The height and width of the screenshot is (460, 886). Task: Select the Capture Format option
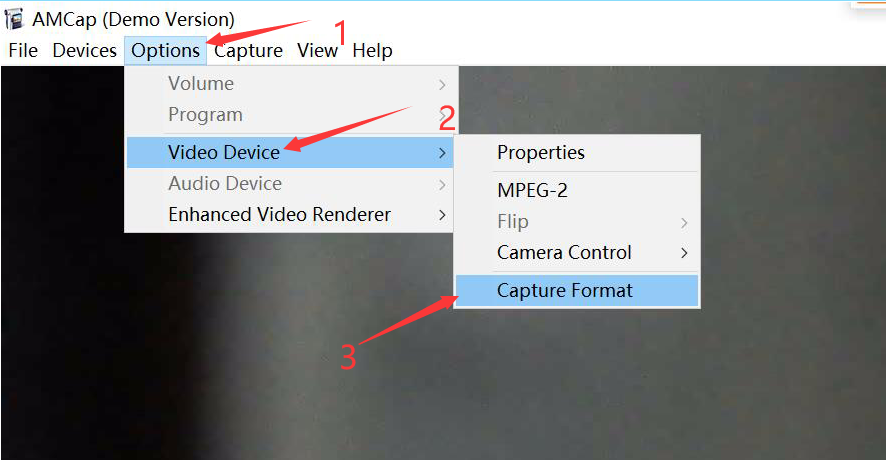pyautogui.click(x=577, y=290)
